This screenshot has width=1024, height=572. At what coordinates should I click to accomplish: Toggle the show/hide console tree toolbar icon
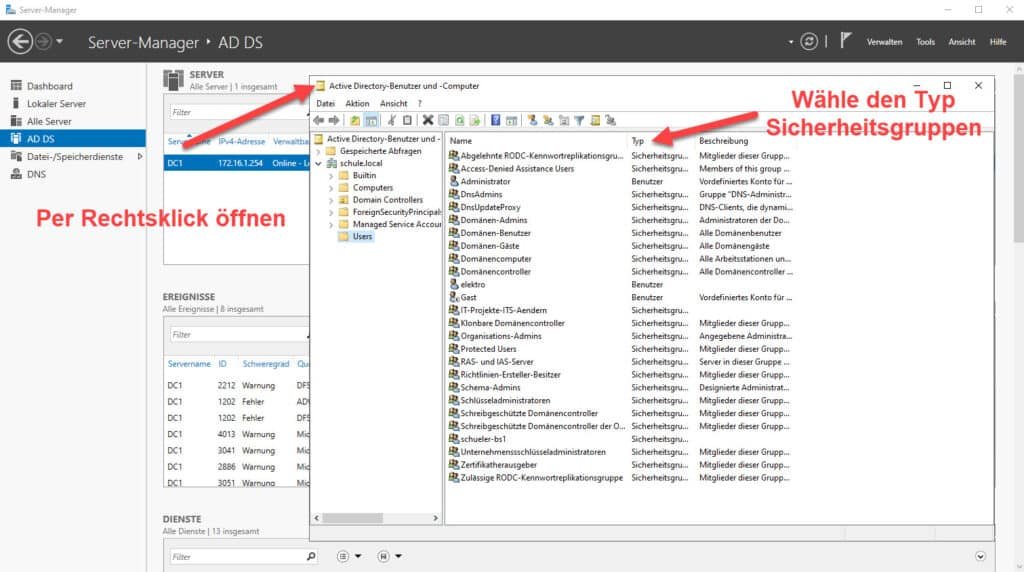(x=371, y=120)
